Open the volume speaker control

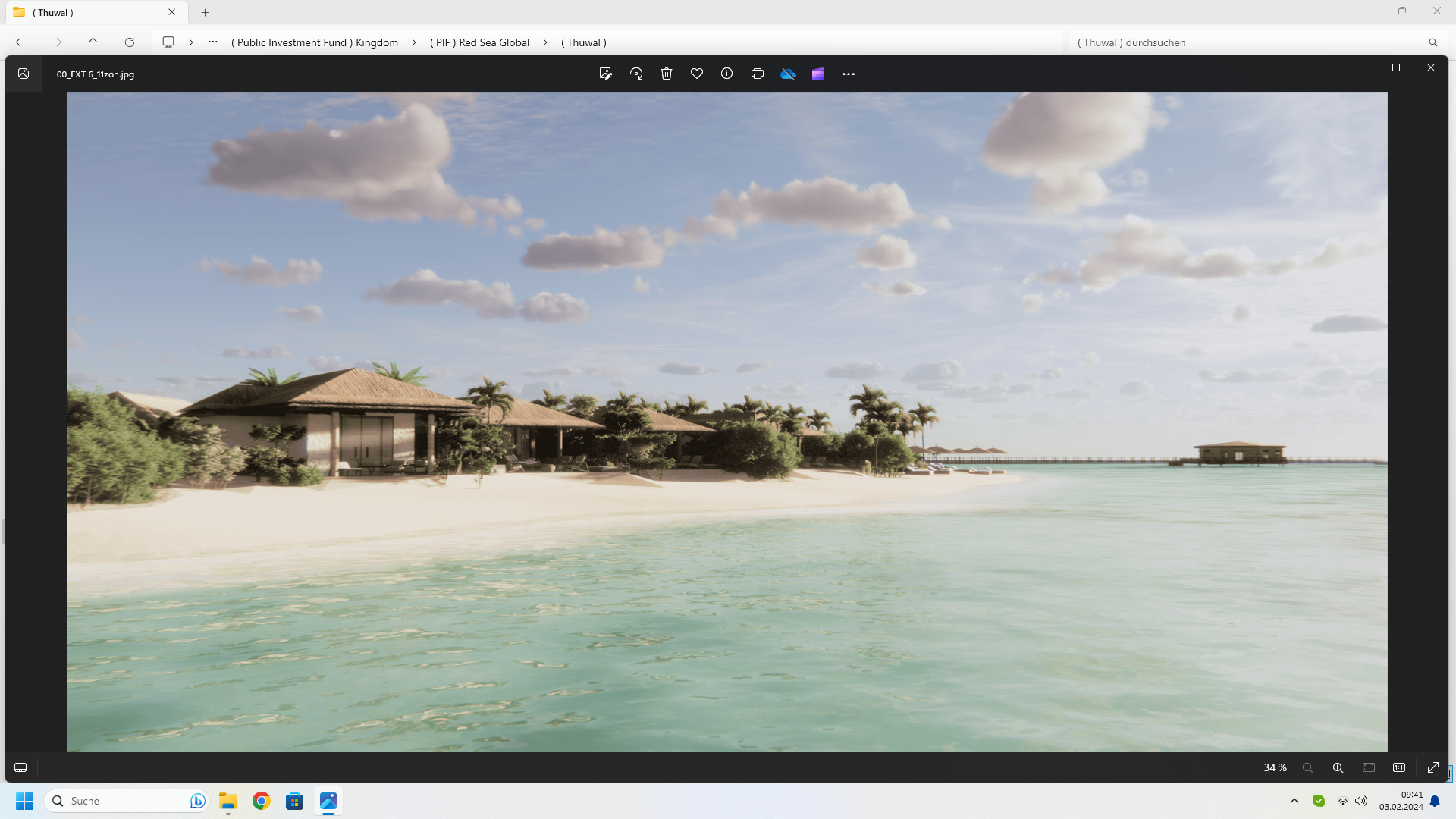click(x=1361, y=801)
